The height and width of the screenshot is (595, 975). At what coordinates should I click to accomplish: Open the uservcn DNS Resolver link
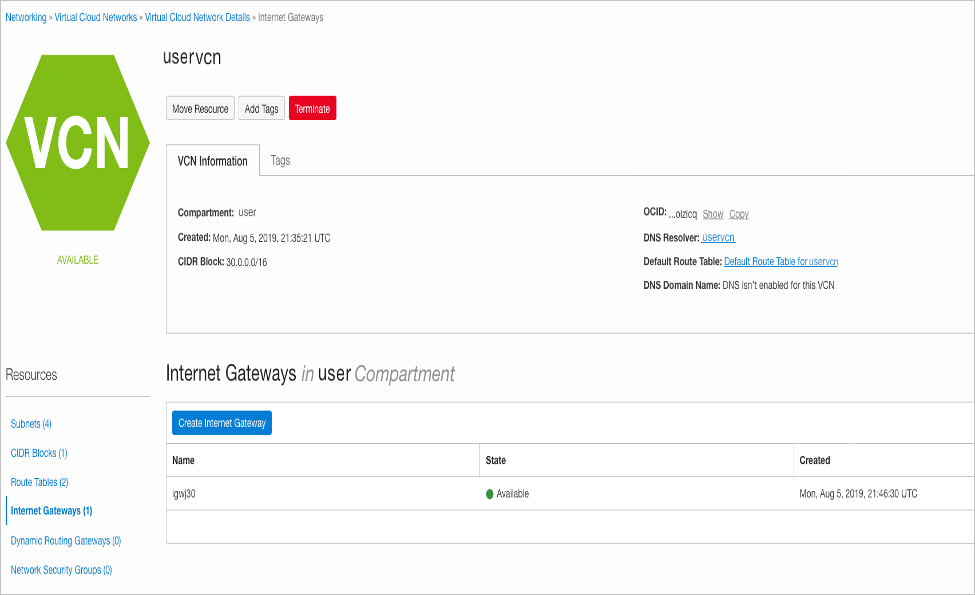click(x=718, y=238)
